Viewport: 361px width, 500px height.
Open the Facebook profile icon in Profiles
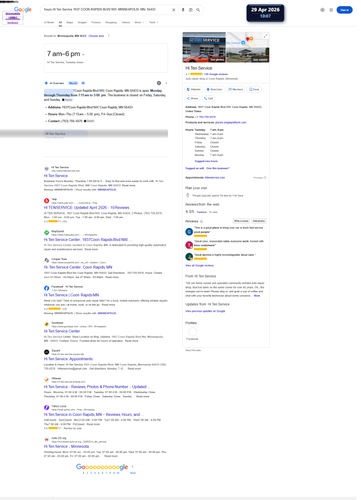point(192,331)
